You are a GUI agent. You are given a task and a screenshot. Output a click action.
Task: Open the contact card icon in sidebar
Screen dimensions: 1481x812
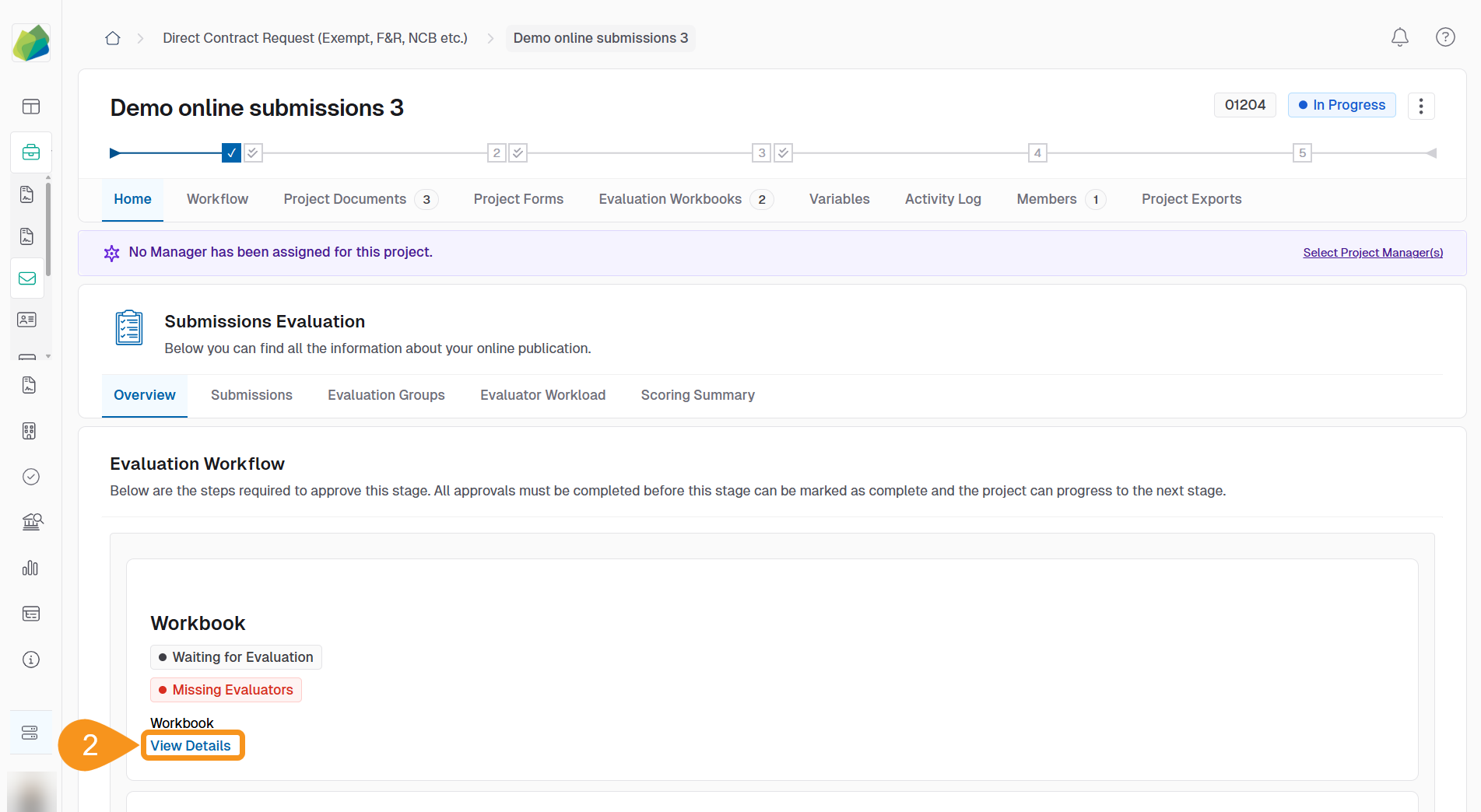[27, 320]
